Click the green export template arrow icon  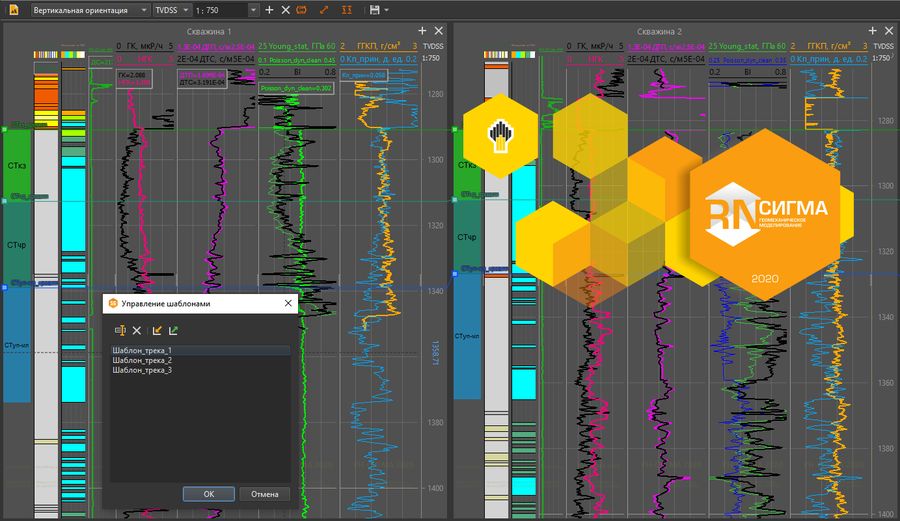[173, 330]
